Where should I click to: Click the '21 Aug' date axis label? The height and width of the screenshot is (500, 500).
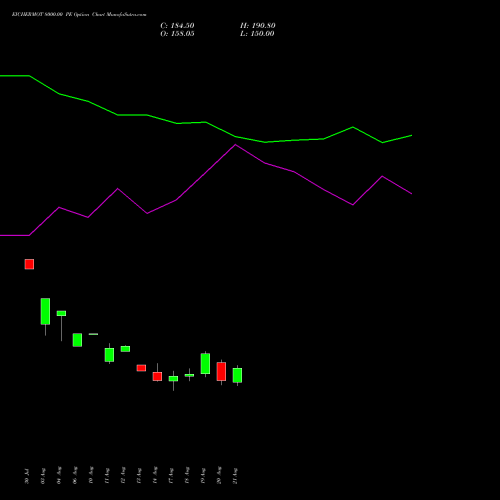click(235, 476)
